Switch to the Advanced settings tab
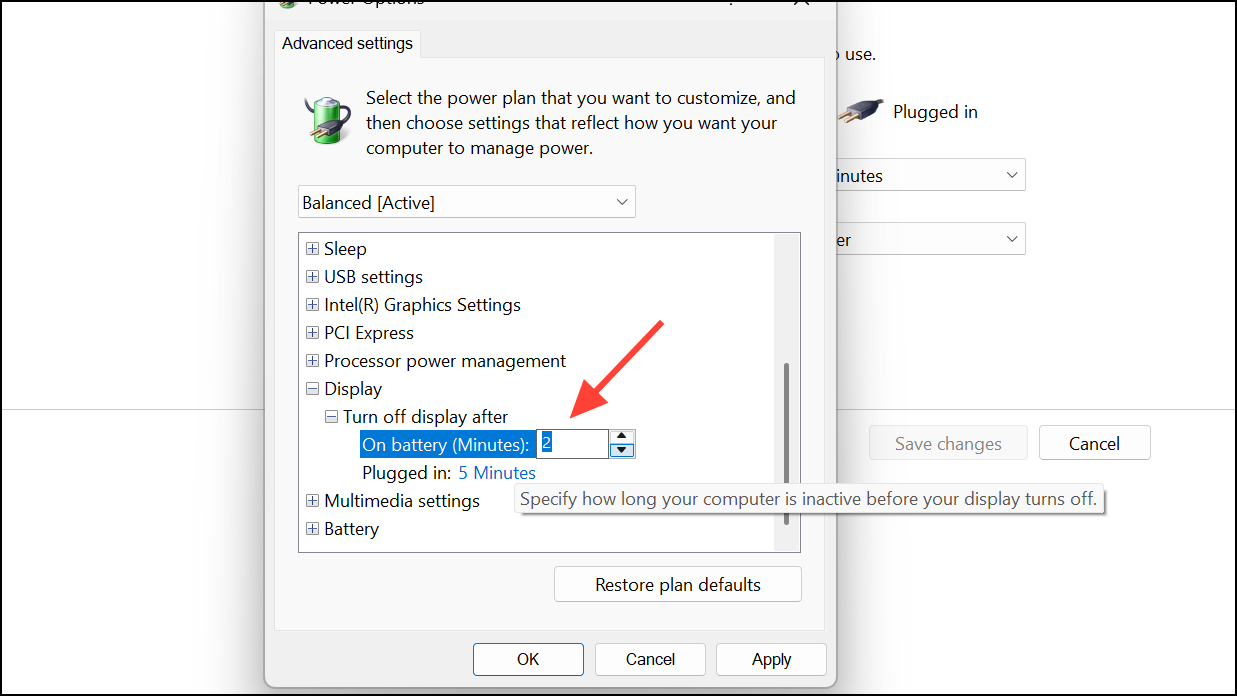 [347, 43]
